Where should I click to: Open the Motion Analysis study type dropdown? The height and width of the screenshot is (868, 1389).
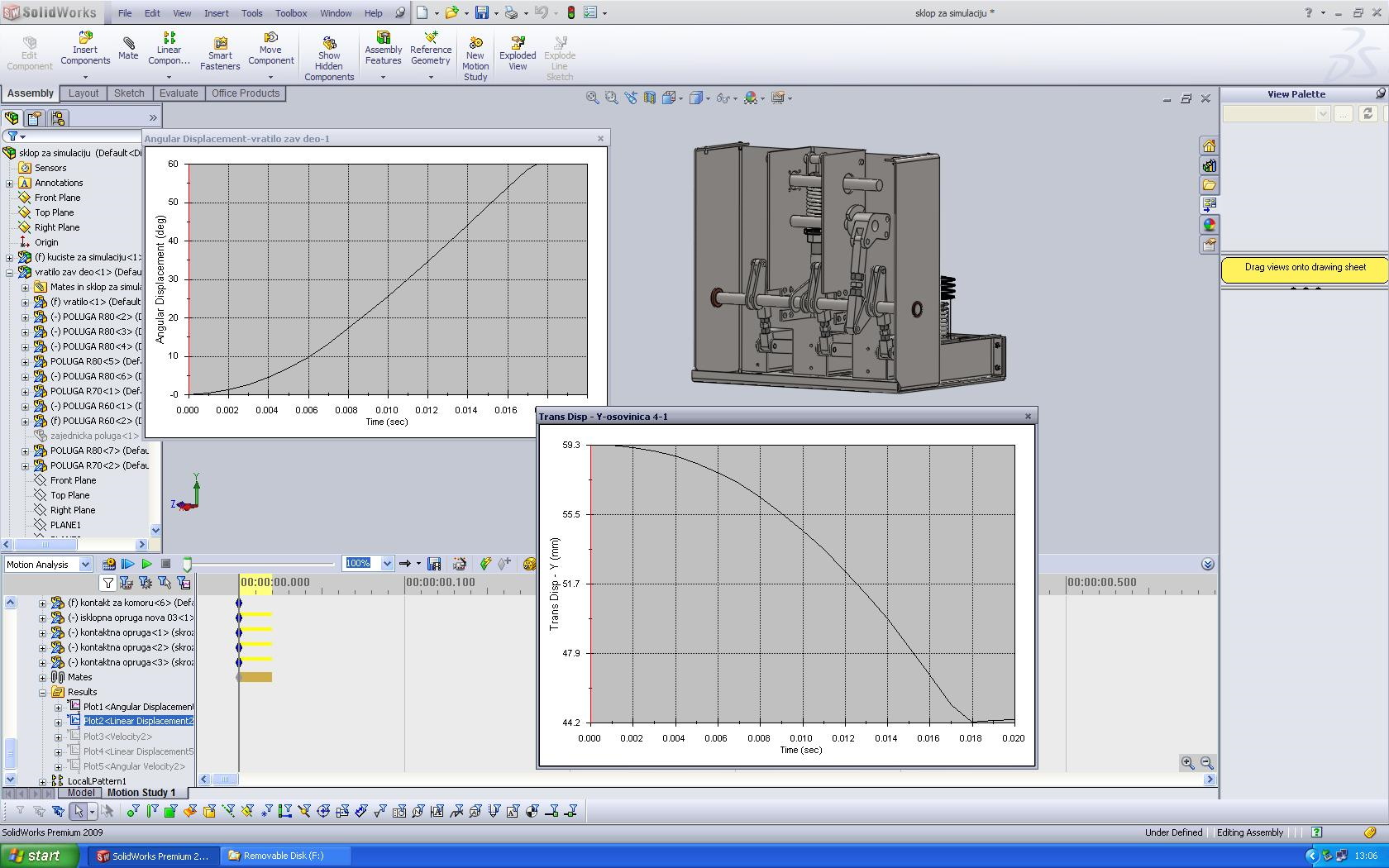coord(84,565)
